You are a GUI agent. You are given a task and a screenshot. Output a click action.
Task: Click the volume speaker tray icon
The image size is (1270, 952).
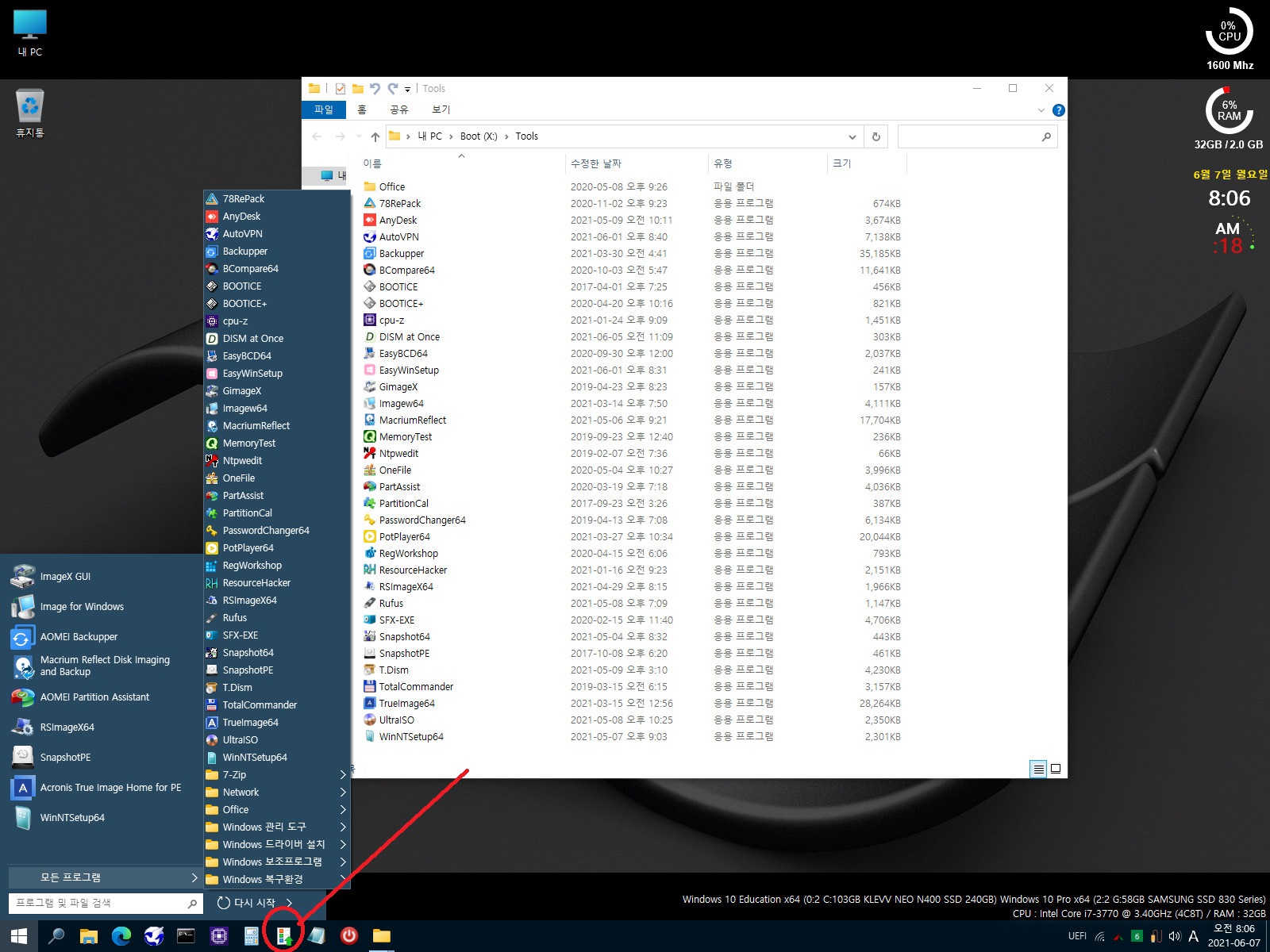1174,936
